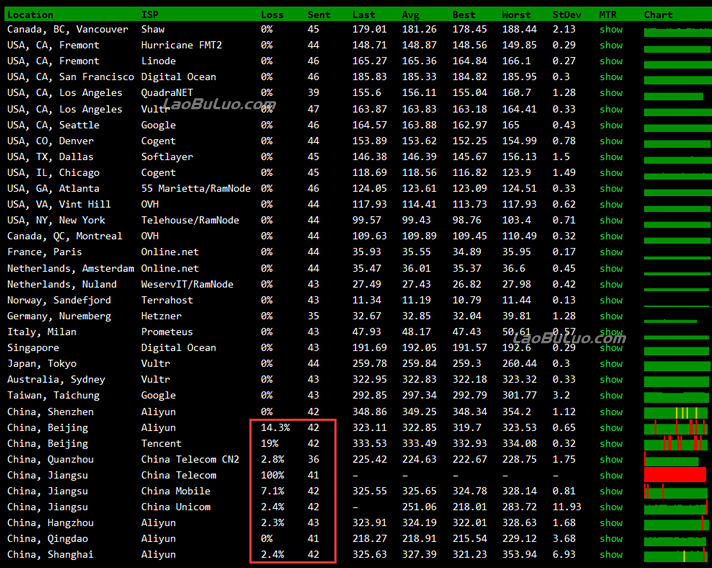The width and height of the screenshot is (712, 568).
Task: Select 'China Unicom' ISP text
Action: click(x=176, y=508)
